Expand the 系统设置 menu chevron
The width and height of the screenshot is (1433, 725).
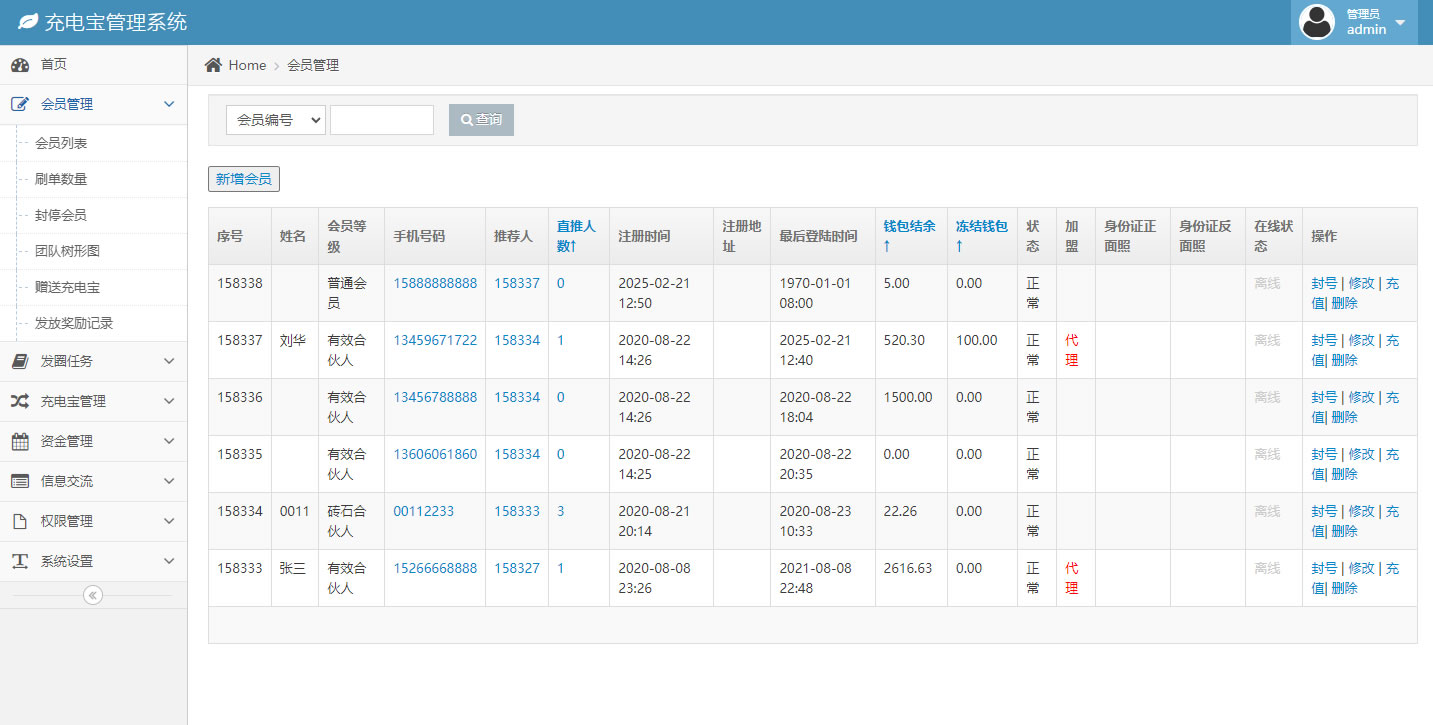coord(168,561)
